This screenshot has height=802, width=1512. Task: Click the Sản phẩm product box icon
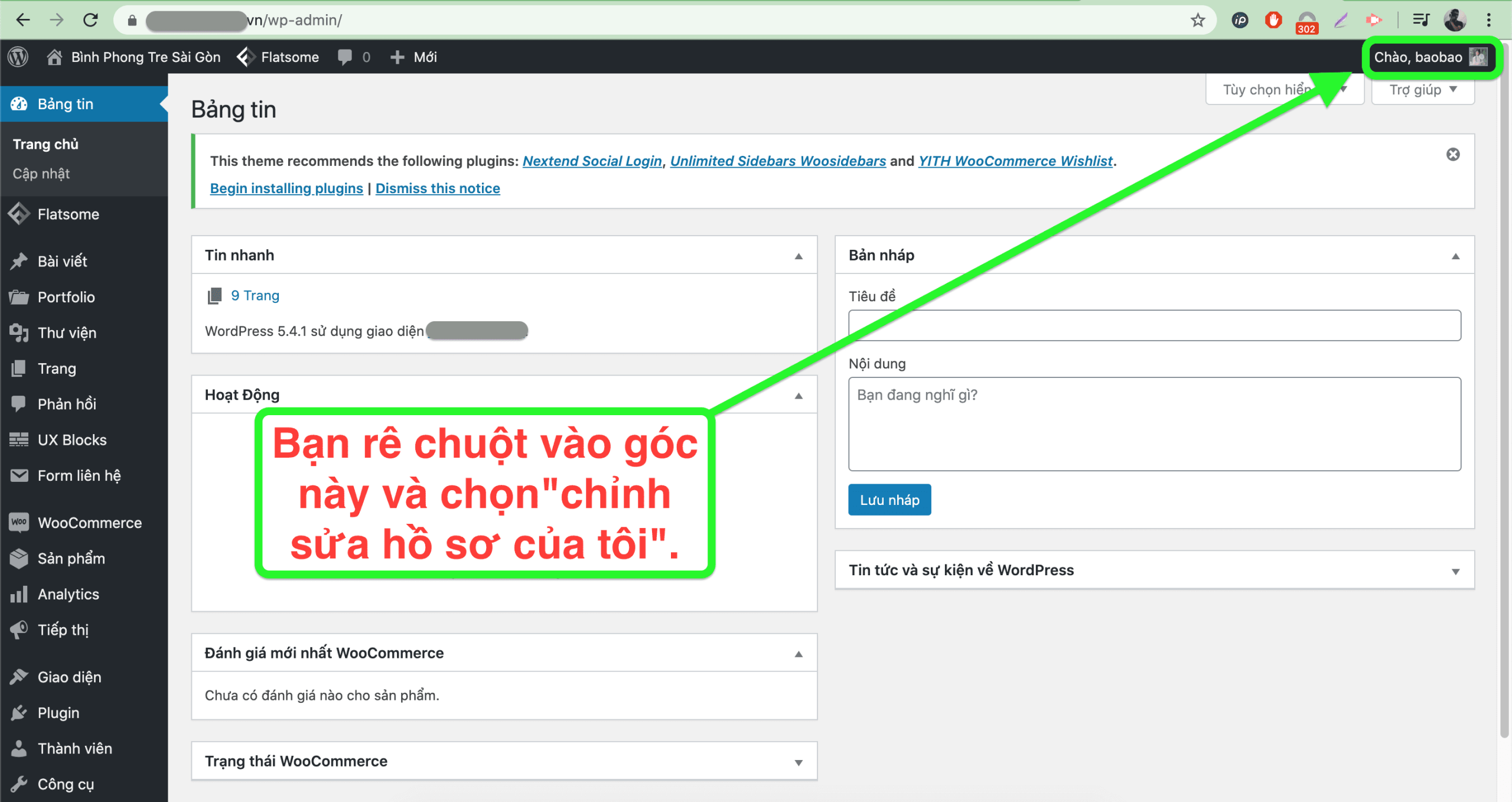tap(18, 558)
